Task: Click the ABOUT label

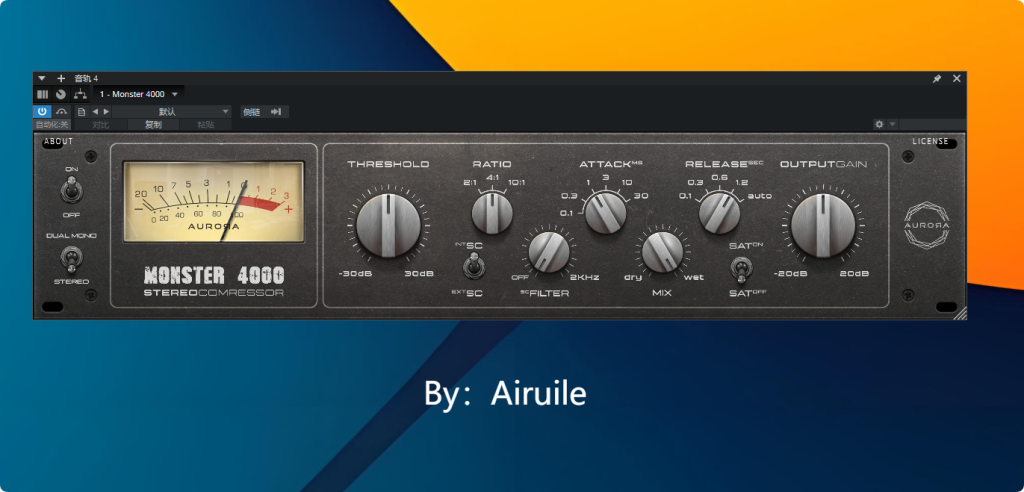Action: click(x=59, y=141)
